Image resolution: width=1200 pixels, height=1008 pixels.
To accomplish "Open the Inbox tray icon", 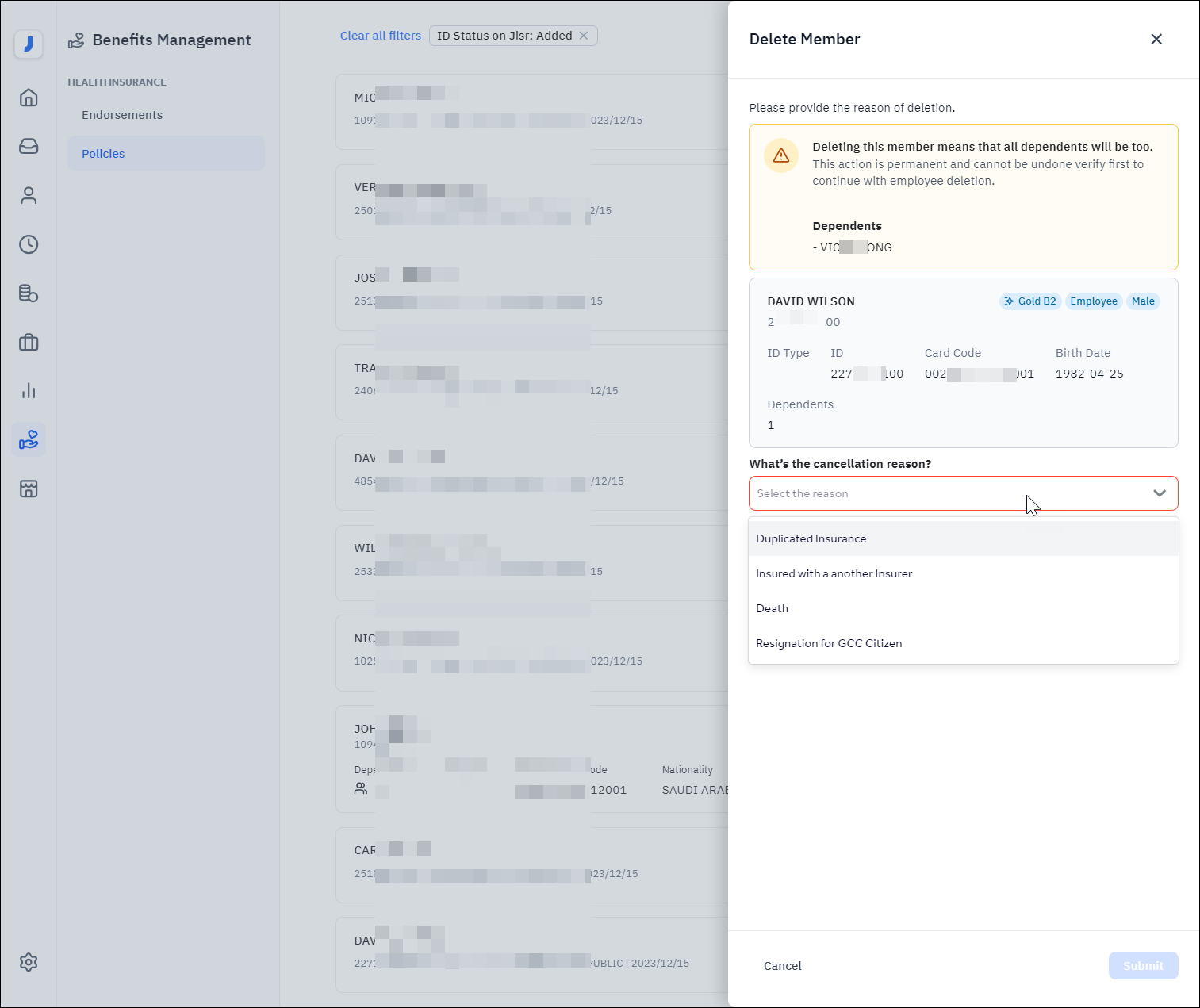I will tap(29, 147).
